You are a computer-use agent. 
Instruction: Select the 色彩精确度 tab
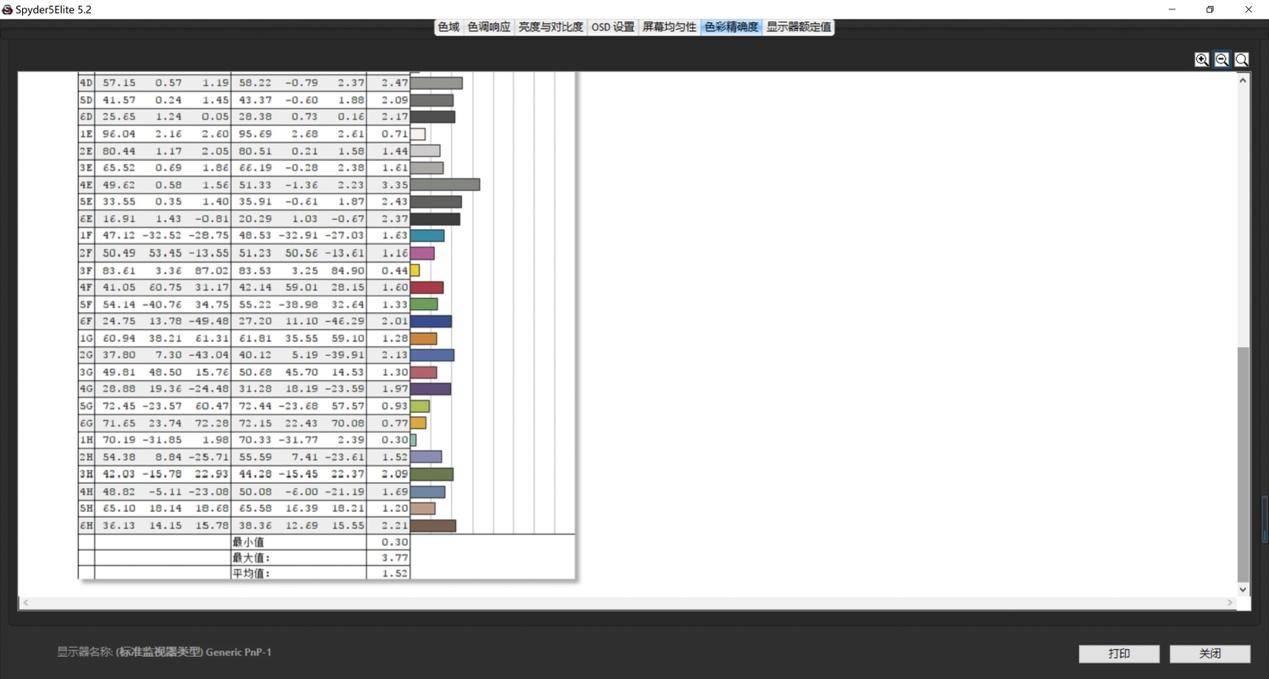pos(731,27)
